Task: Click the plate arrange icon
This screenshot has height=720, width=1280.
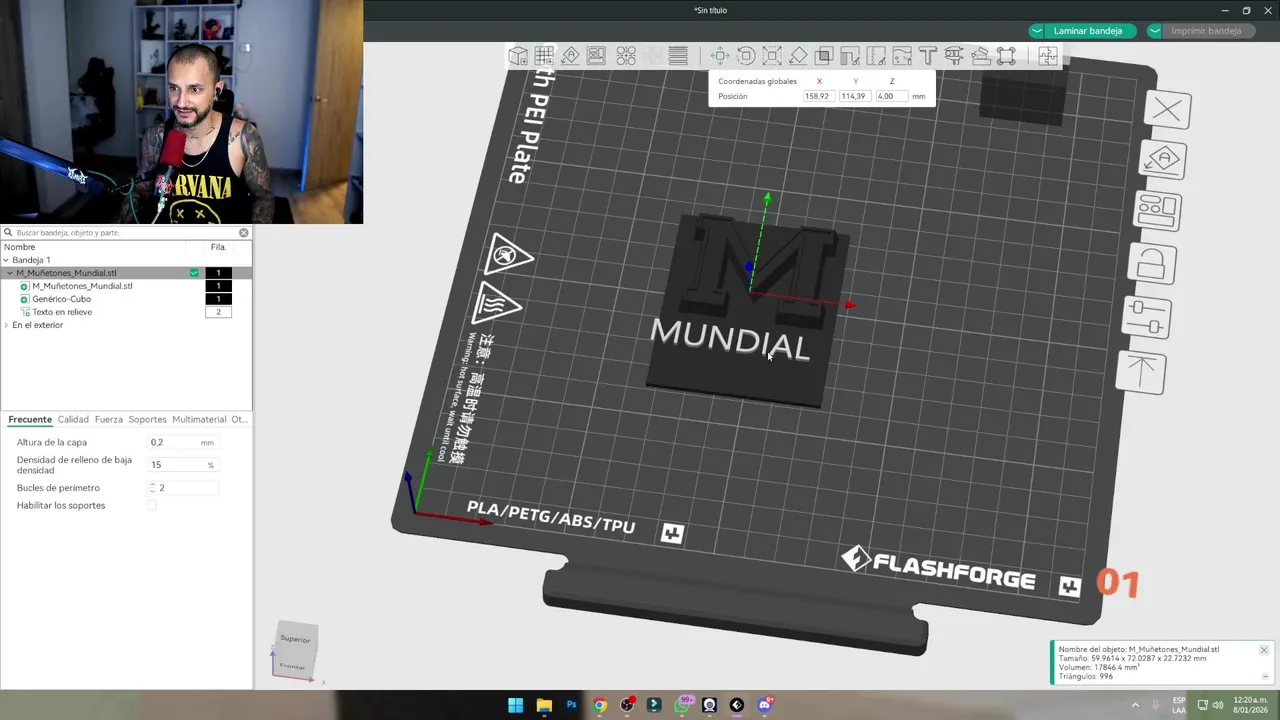Action: pos(1159,211)
